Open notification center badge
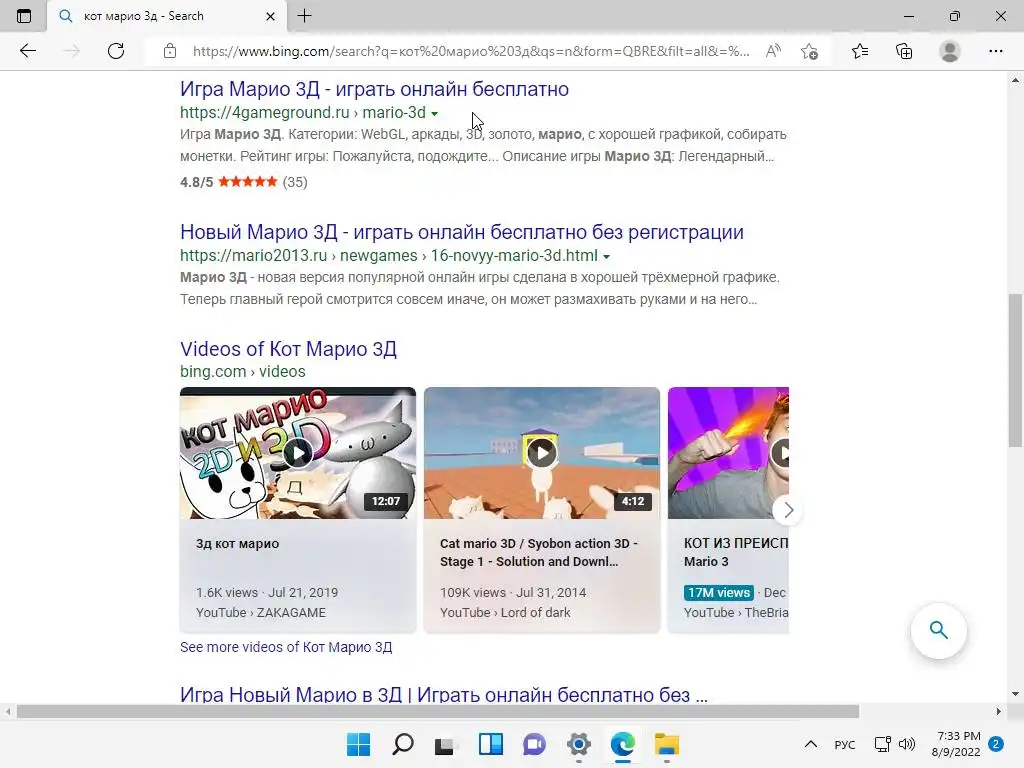The width and height of the screenshot is (1024, 768). click(996, 744)
